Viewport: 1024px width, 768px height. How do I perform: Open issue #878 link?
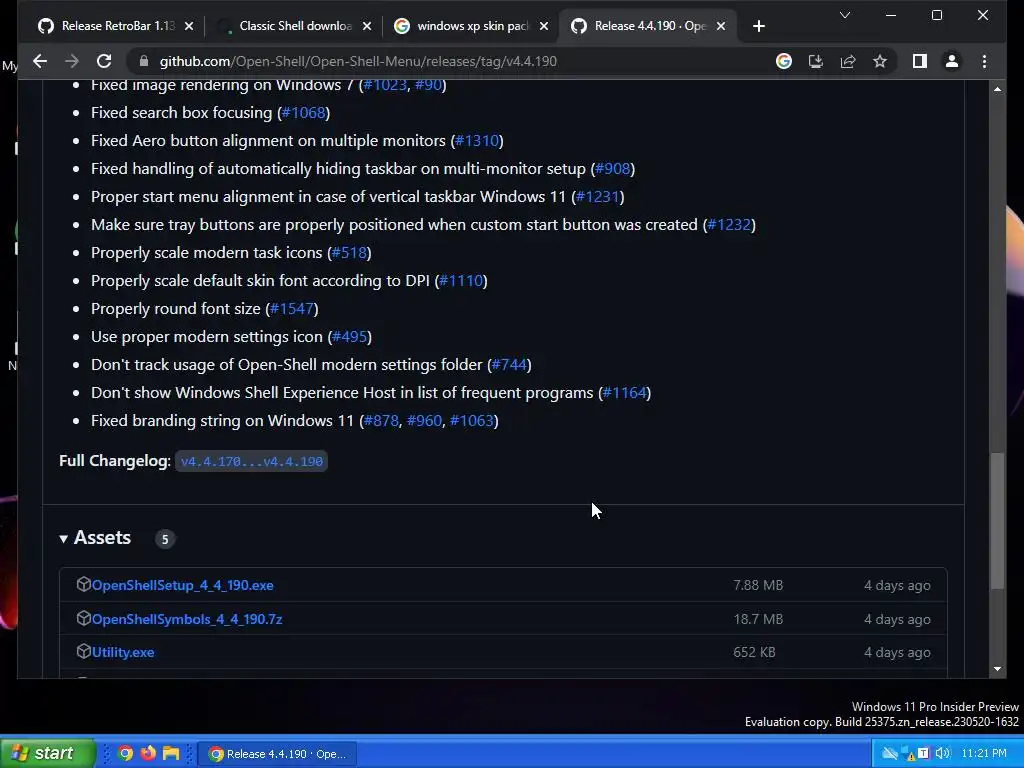[x=381, y=421]
